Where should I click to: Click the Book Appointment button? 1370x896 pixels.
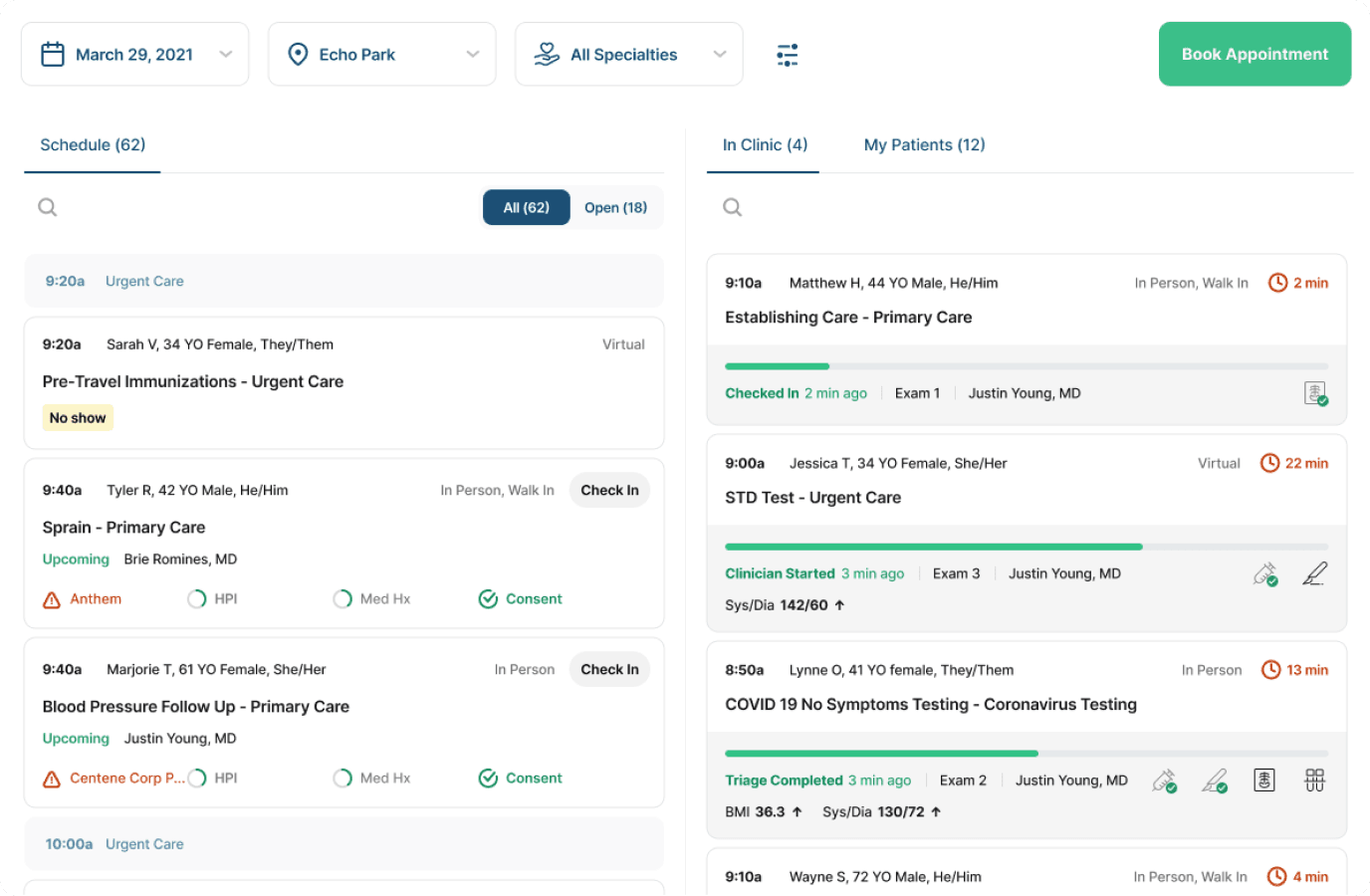coord(1255,55)
